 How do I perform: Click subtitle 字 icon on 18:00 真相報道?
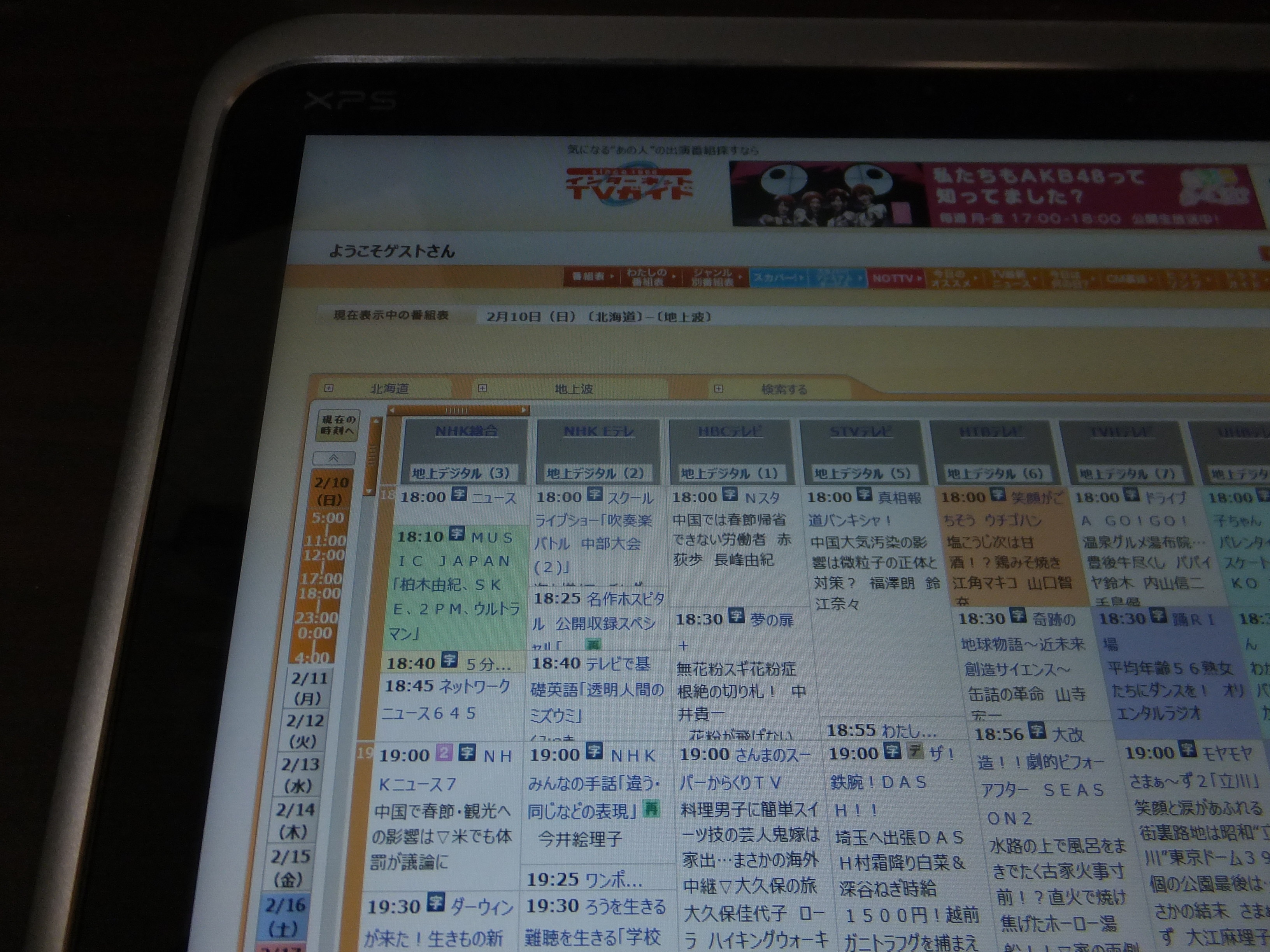(865, 494)
